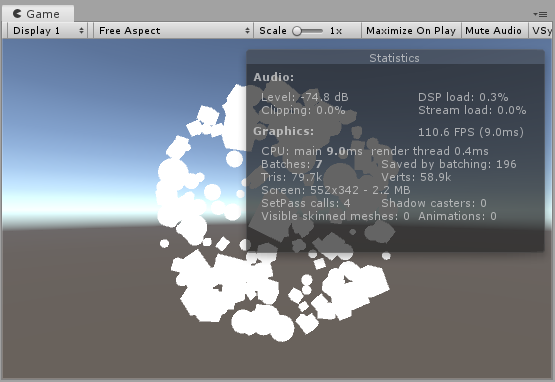The width and height of the screenshot is (555, 382).
Task: Click the 110.6 FPS readout
Action: 471,132
